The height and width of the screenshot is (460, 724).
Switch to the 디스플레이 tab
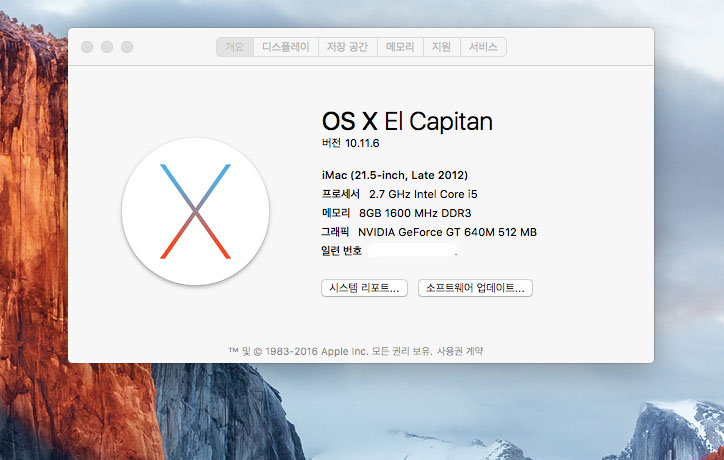click(x=287, y=47)
